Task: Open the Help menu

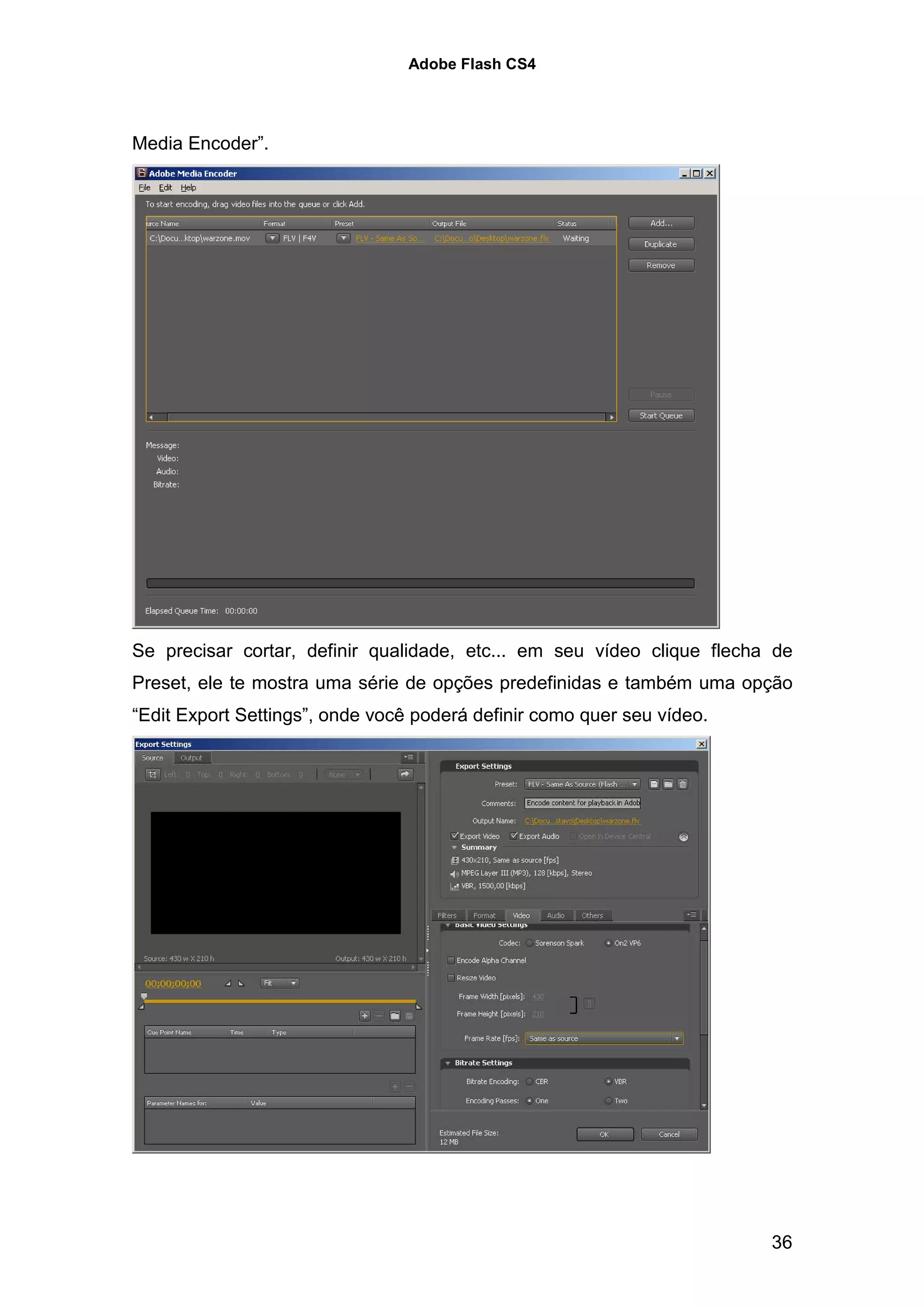Action: 189,188
